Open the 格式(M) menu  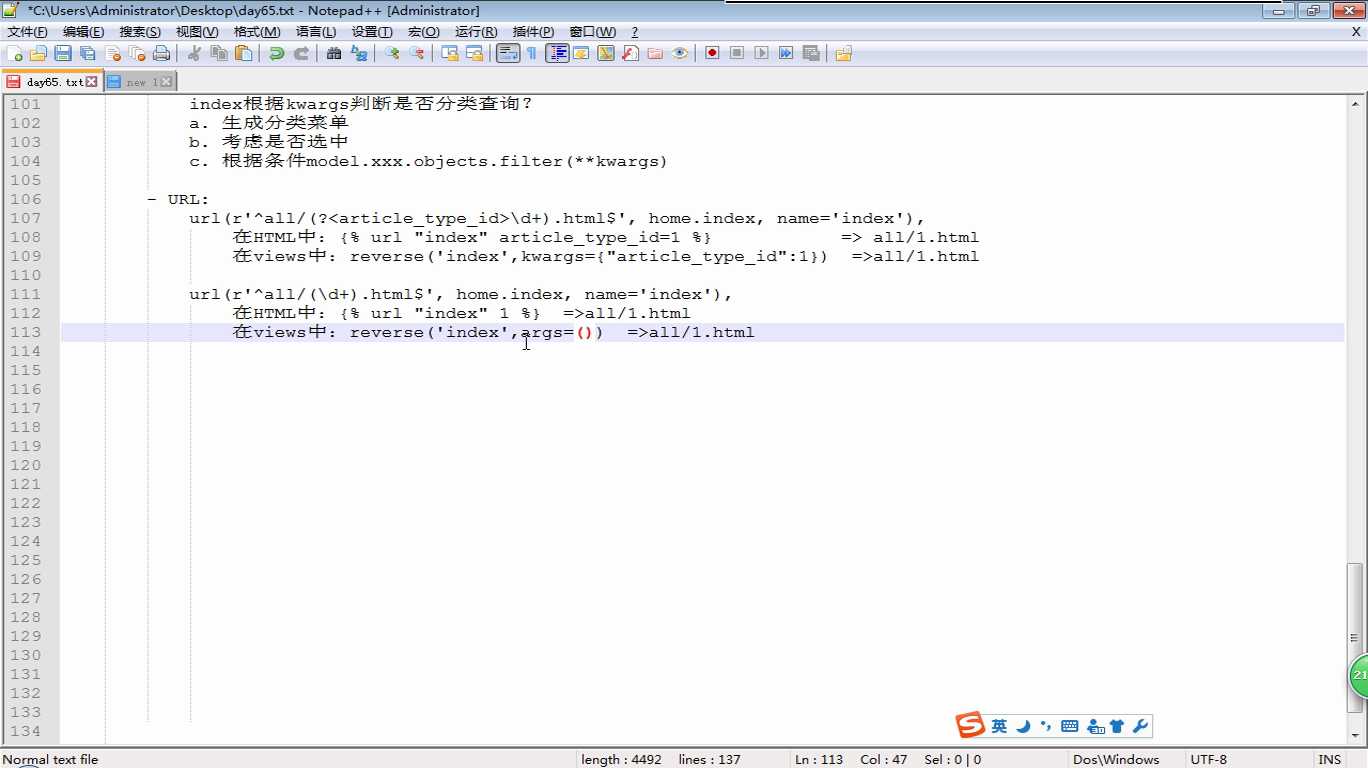point(257,32)
